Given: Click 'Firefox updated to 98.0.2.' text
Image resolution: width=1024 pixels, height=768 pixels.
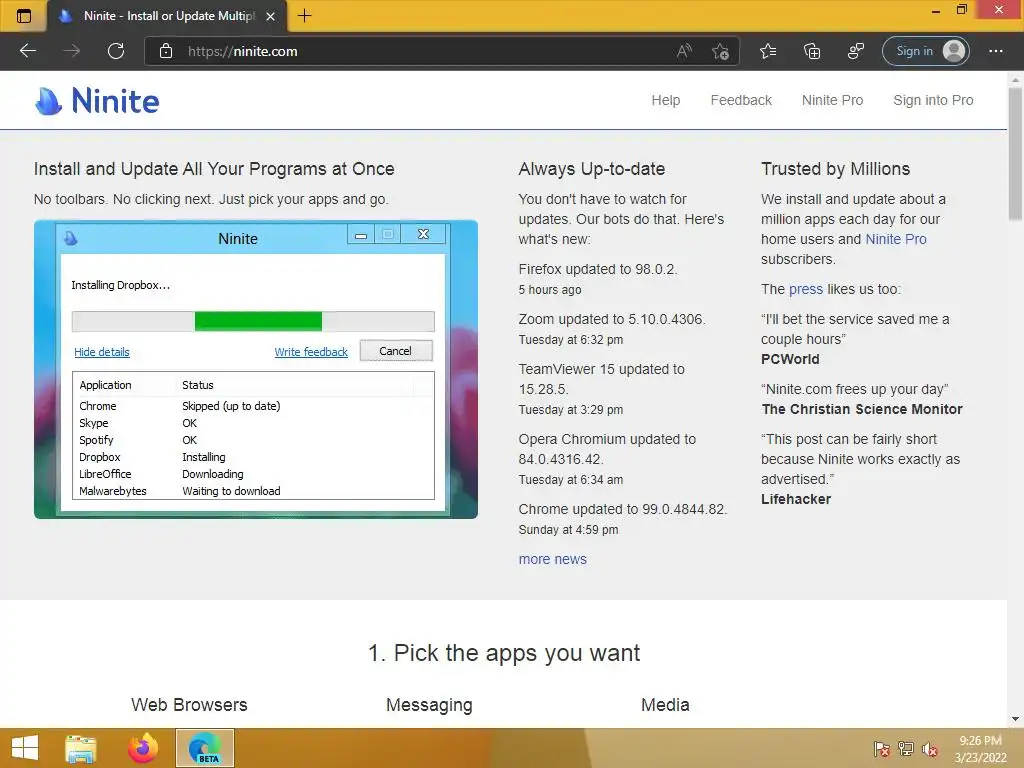Looking at the screenshot, I should tap(598, 269).
